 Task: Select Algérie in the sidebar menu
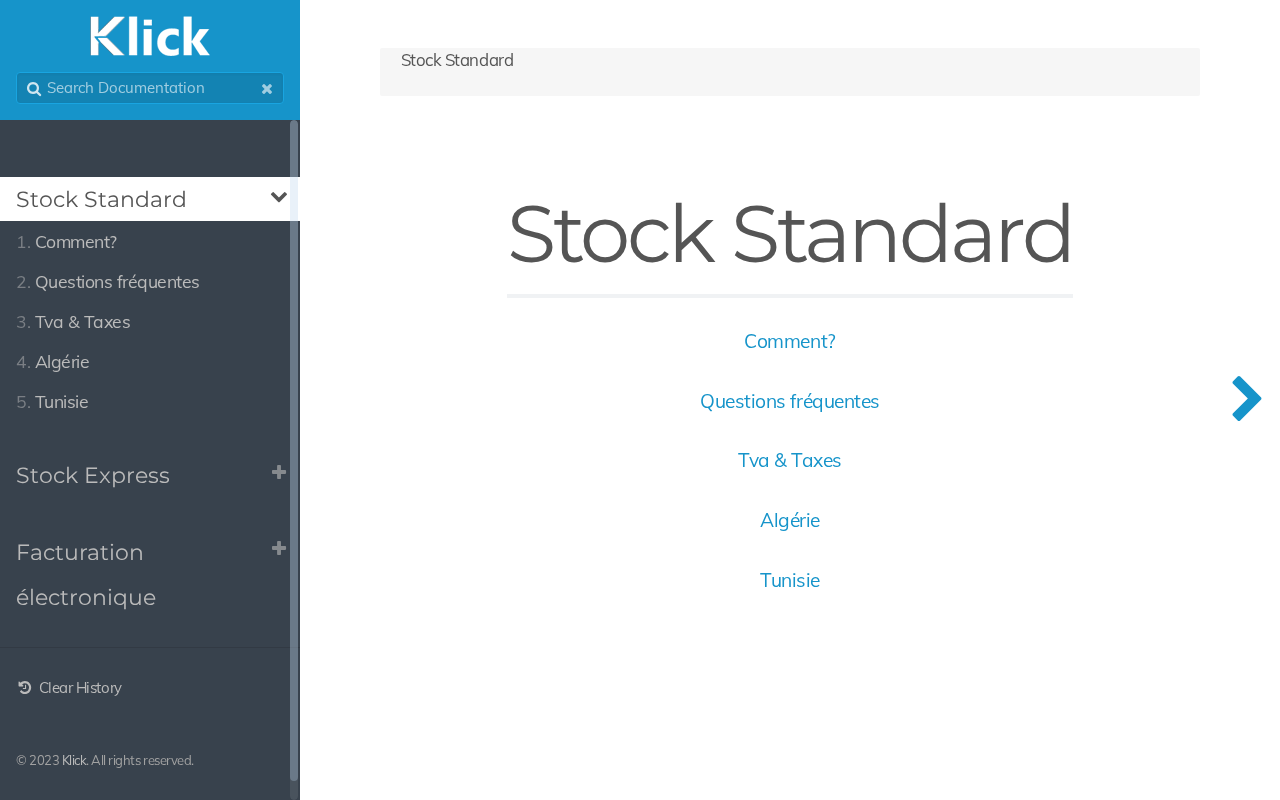(62, 362)
